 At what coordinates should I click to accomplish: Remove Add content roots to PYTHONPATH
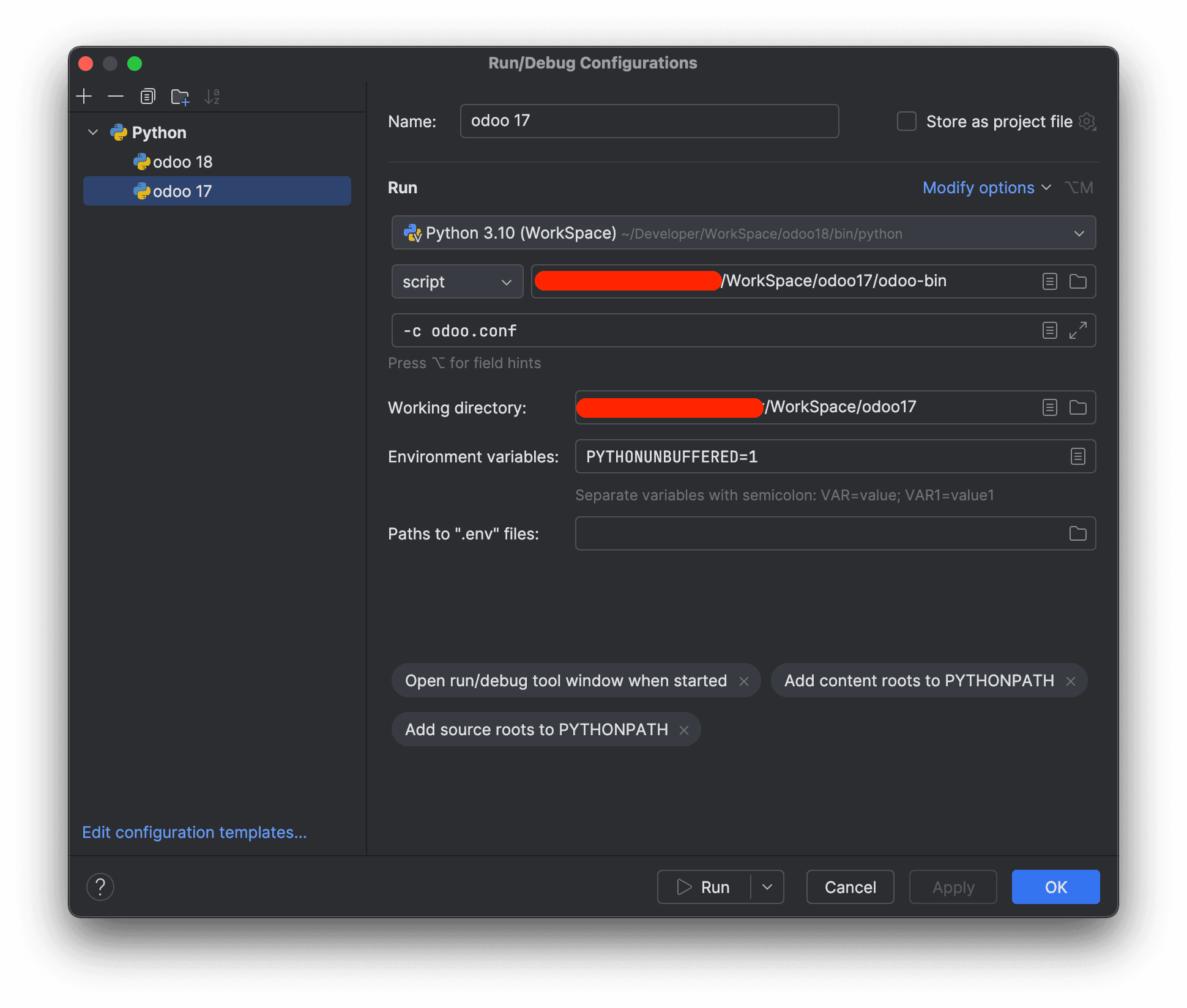click(1070, 681)
